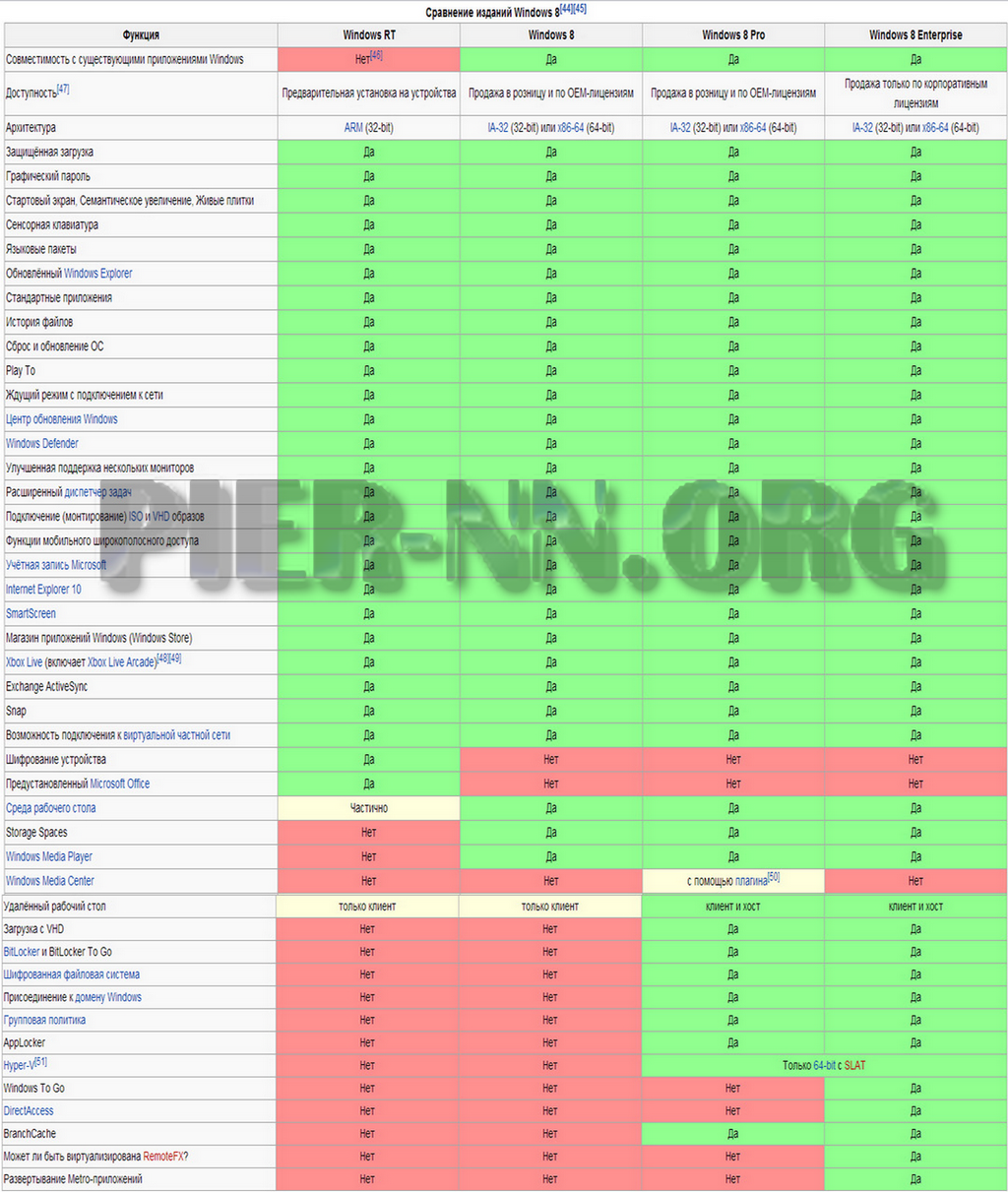Click the 'Загрузка с VHD' row label
Image resolution: width=1008 pixels, height=1192 pixels.
point(33,930)
